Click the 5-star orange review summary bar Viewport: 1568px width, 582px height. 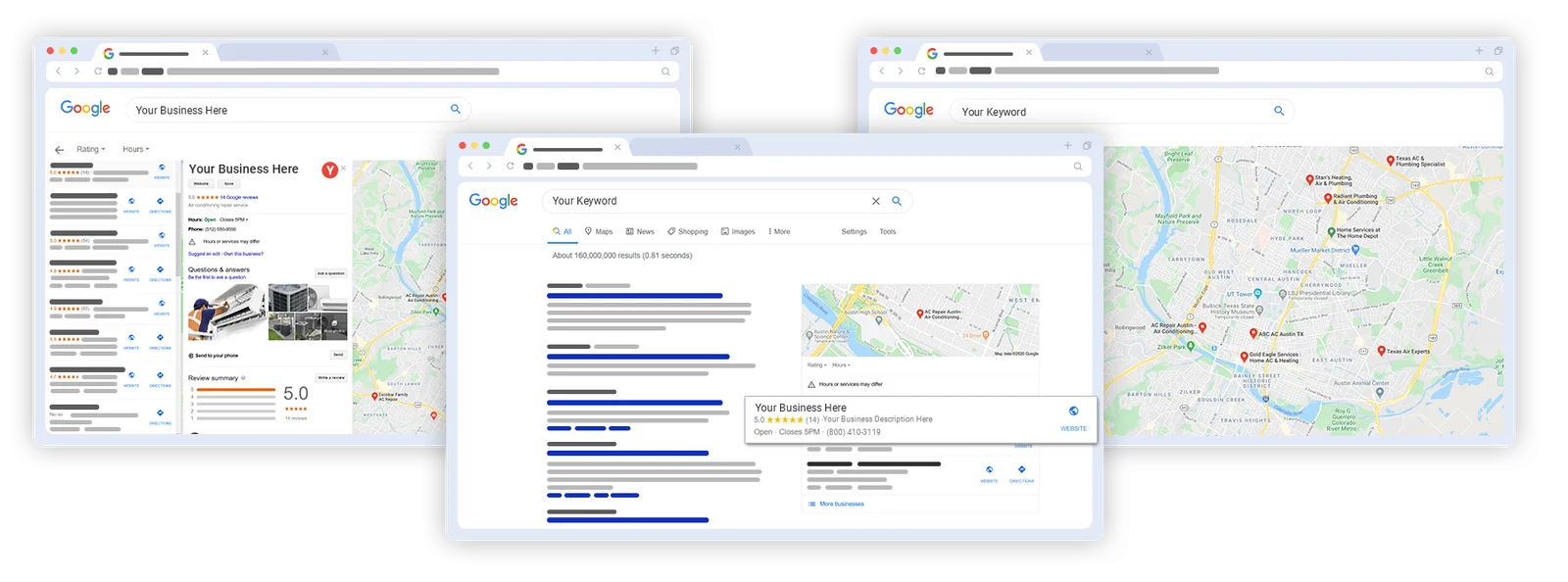(236, 390)
